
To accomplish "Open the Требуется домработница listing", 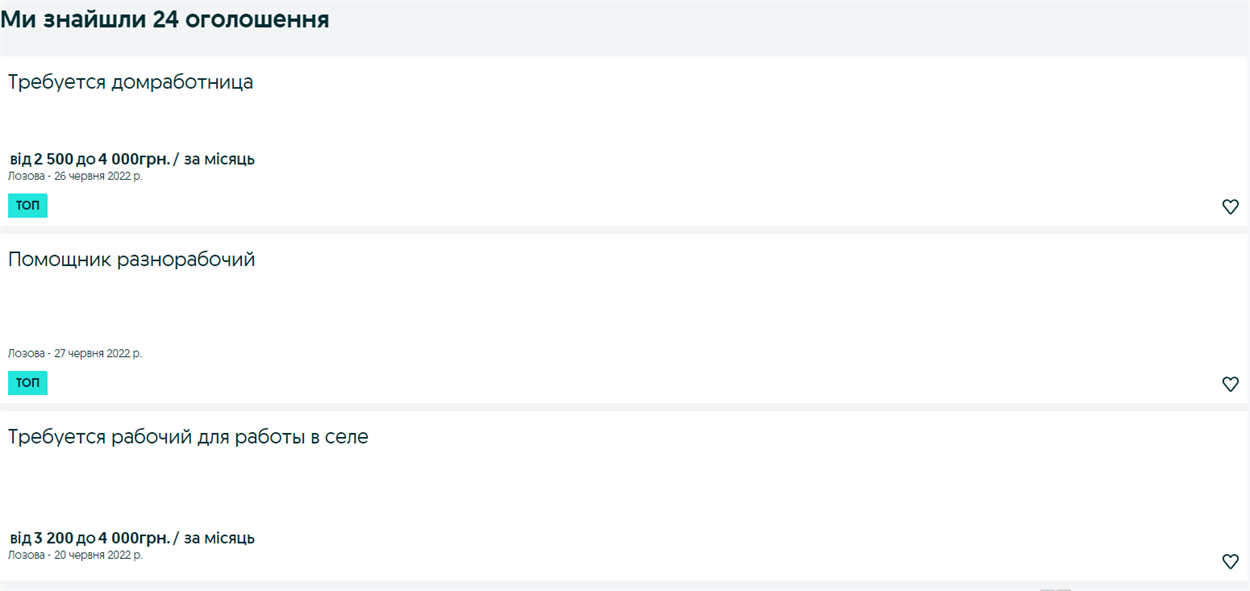I will tap(130, 82).
